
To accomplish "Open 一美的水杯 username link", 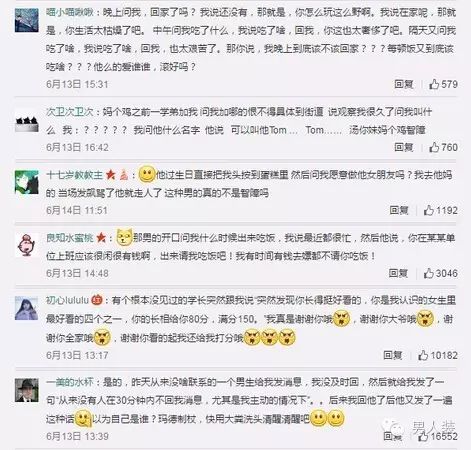I will (x=70, y=382).
